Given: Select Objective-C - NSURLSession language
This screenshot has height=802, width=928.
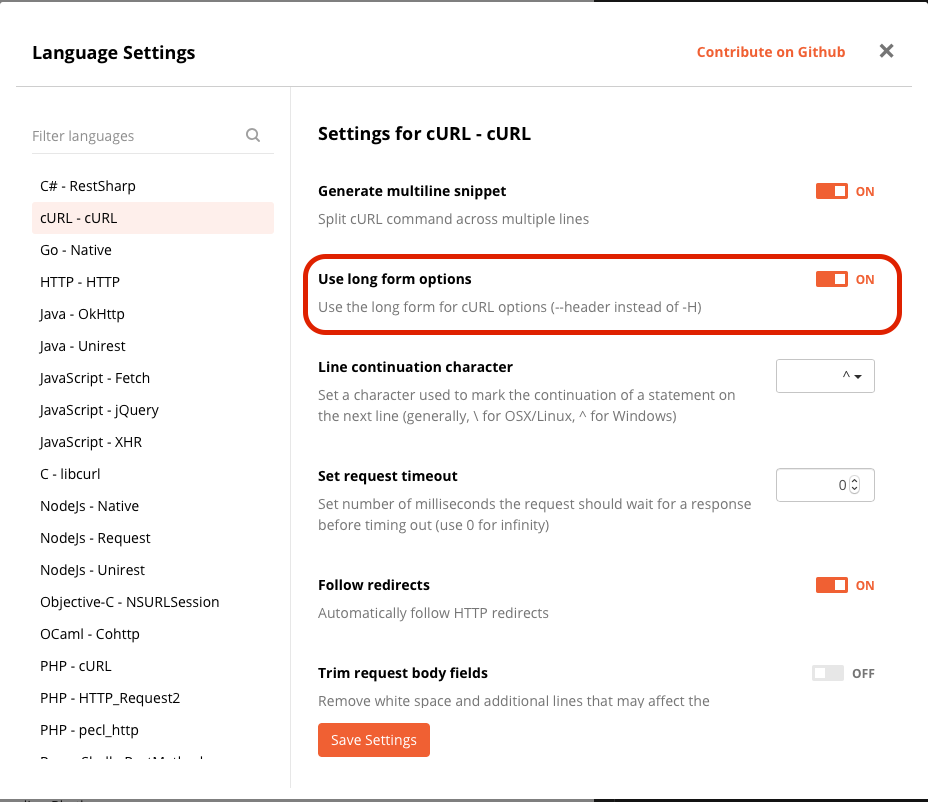Looking at the screenshot, I should (x=129, y=601).
